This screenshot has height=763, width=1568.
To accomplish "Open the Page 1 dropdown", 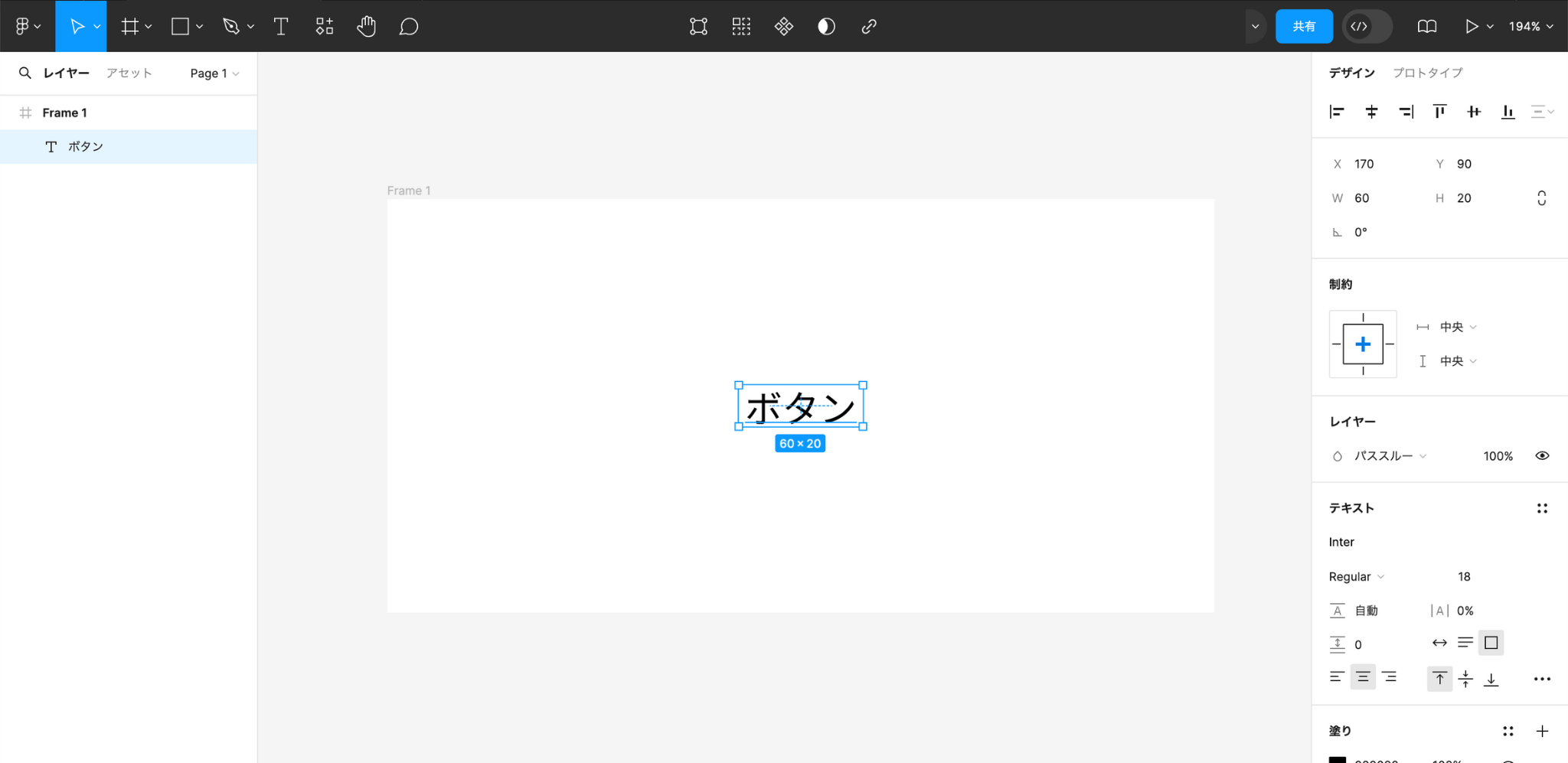I will coord(214,73).
